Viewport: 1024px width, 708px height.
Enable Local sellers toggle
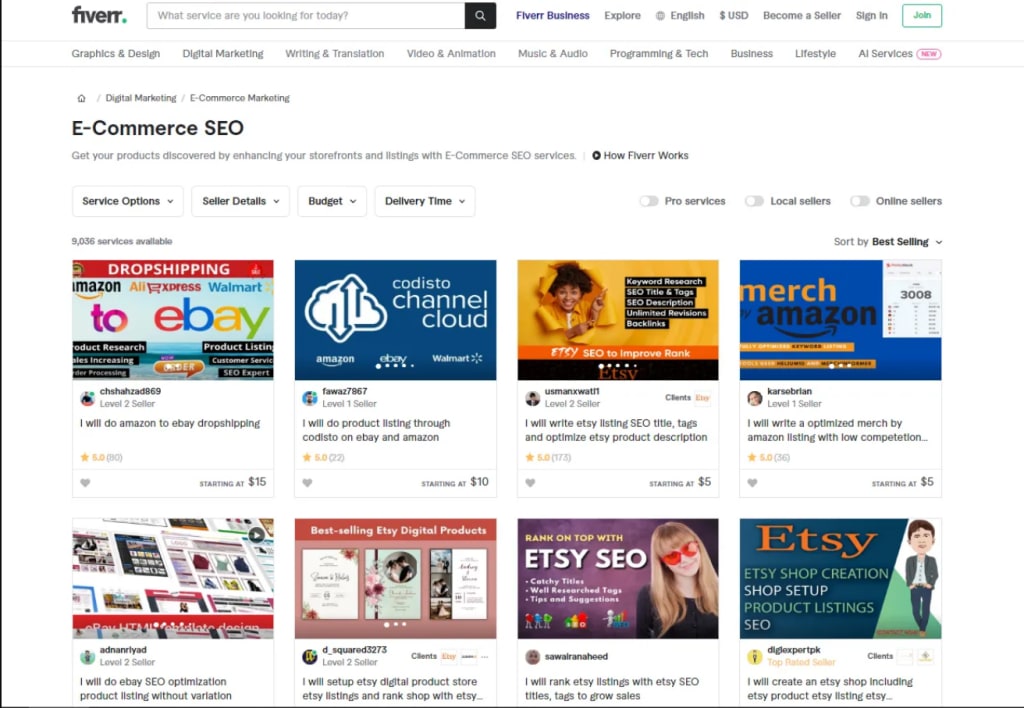point(754,201)
